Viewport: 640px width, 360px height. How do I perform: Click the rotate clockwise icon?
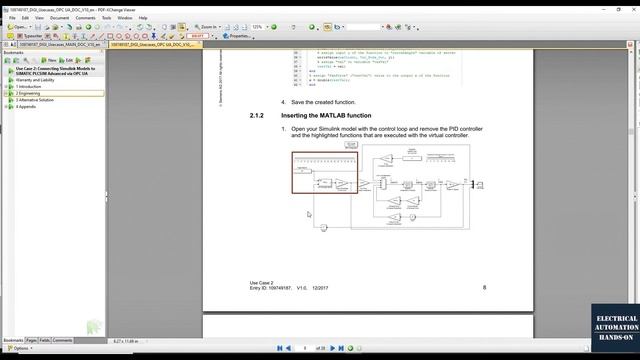click(x=149, y=27)
